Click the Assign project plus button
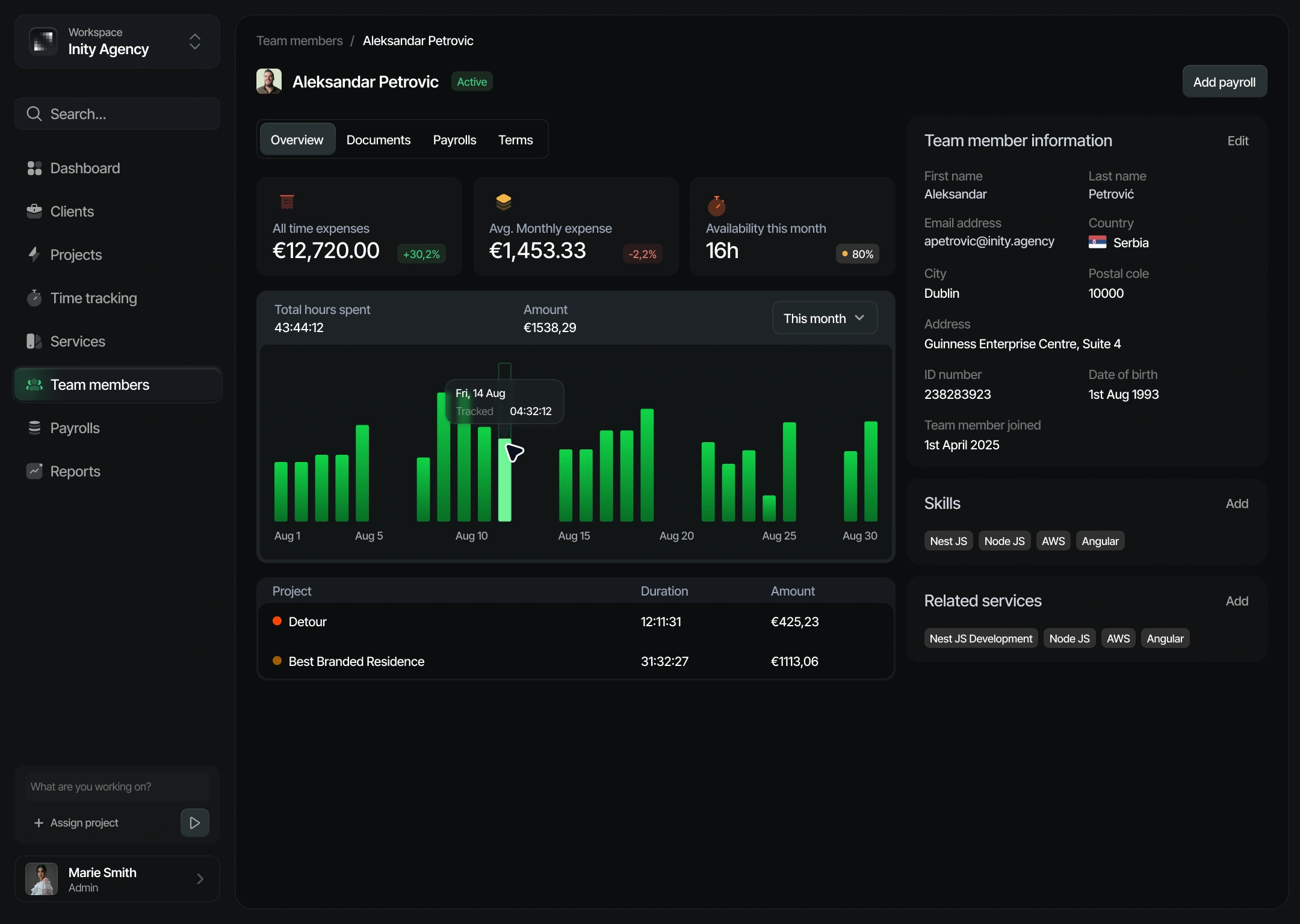Viewport: 1300px width, 924px height. point(39,822)
